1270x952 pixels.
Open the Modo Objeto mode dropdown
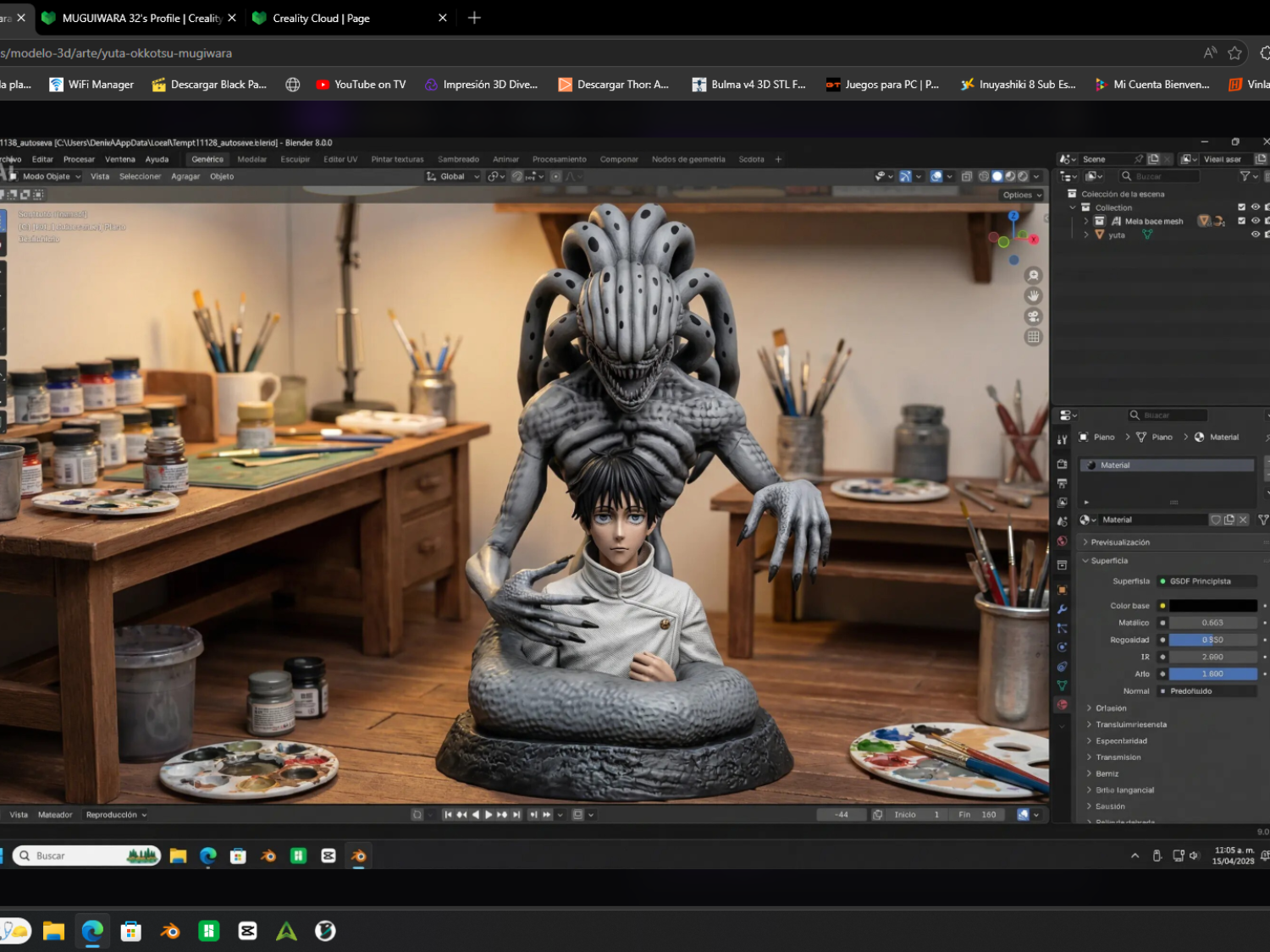pyautogui.click(x=46, y=177)
